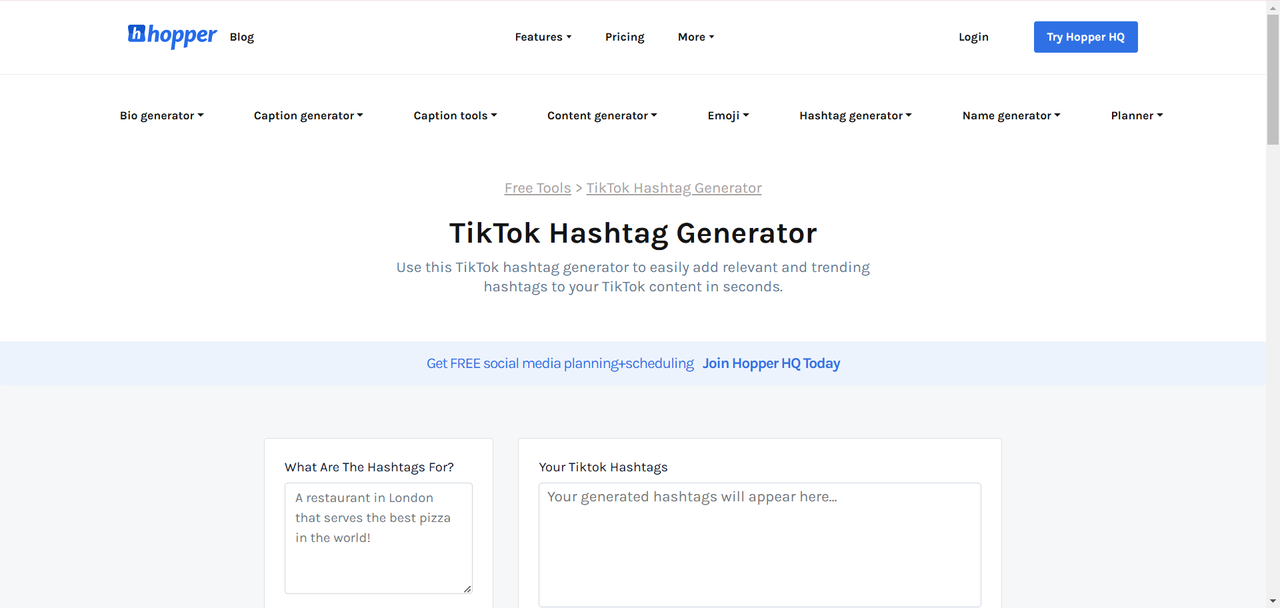Focus the hashtag description text box
Image resolution: width=1280 pixels, height=608 pixels.
pos(378,538)
